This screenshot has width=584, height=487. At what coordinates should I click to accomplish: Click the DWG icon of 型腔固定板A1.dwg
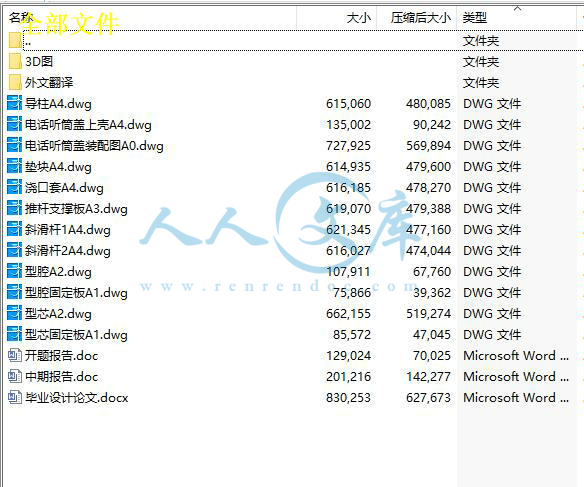(15, 293)
